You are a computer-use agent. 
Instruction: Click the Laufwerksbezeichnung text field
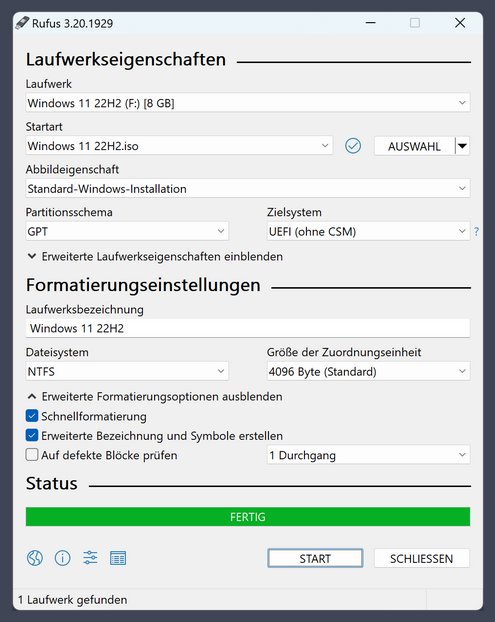(248, 328)
